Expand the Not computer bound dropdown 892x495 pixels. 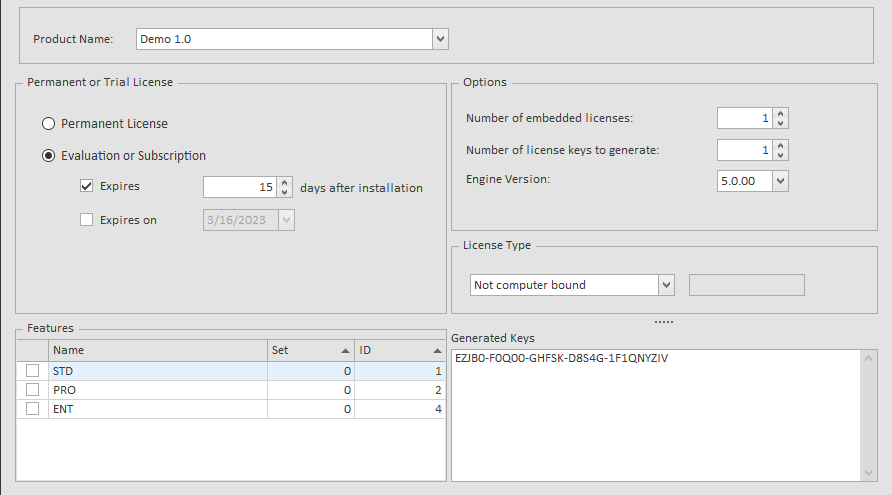click(x=666, y=285)
